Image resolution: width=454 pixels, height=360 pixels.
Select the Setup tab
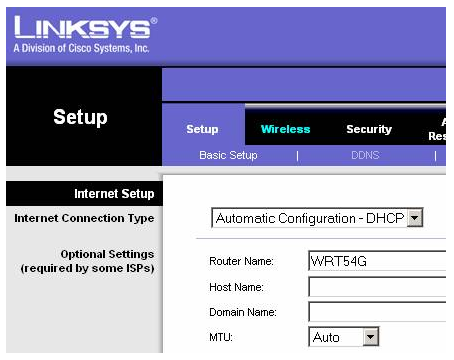point(202,129)
